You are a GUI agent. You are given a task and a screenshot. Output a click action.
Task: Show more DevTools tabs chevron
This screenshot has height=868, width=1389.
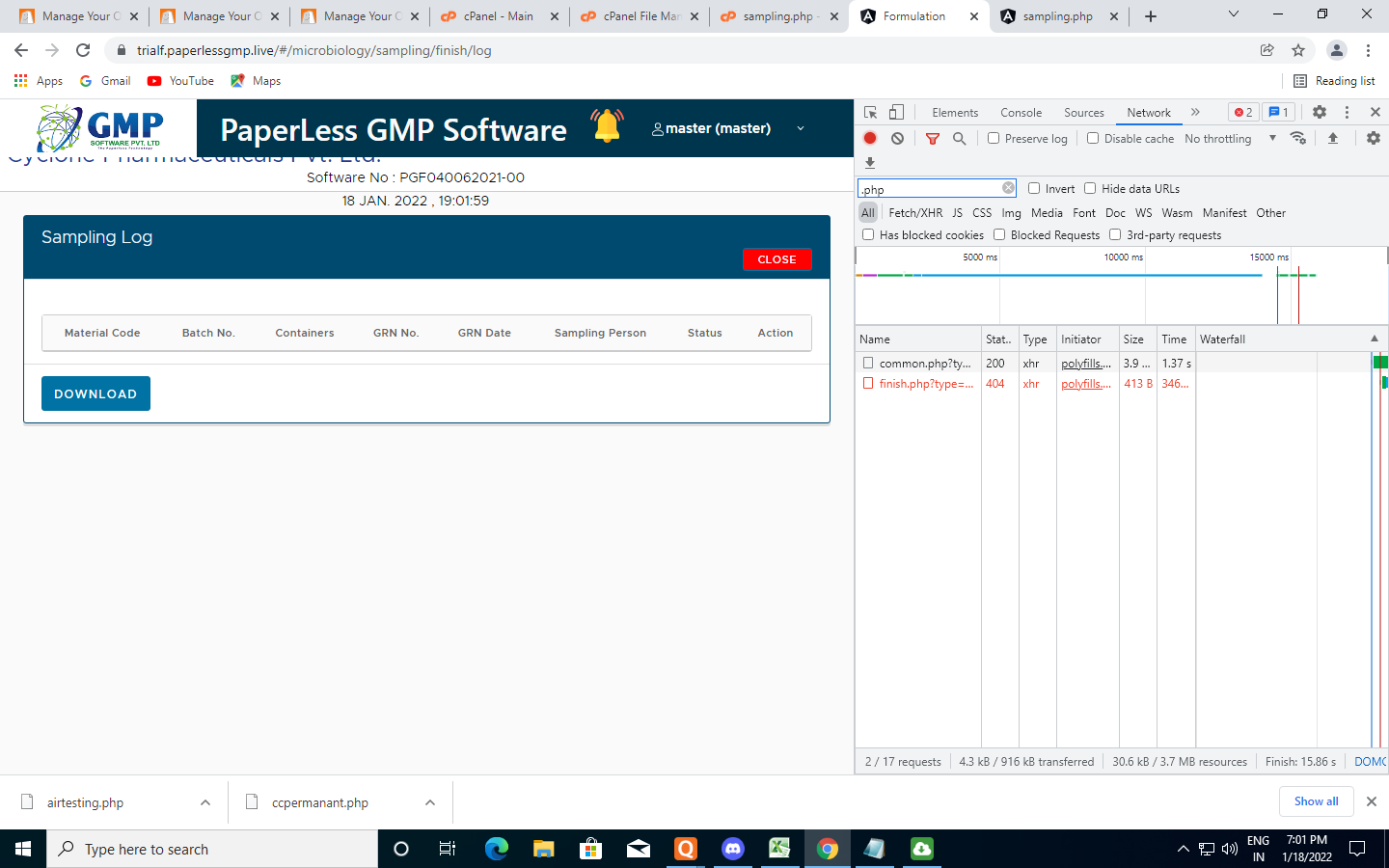coord(1195,112)
